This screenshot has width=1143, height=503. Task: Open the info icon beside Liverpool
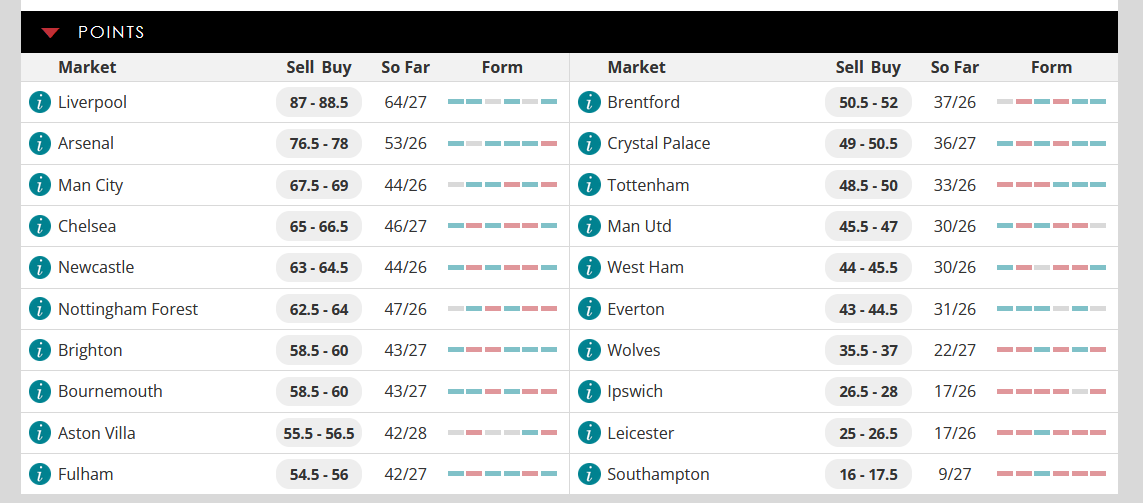point(39,102)
